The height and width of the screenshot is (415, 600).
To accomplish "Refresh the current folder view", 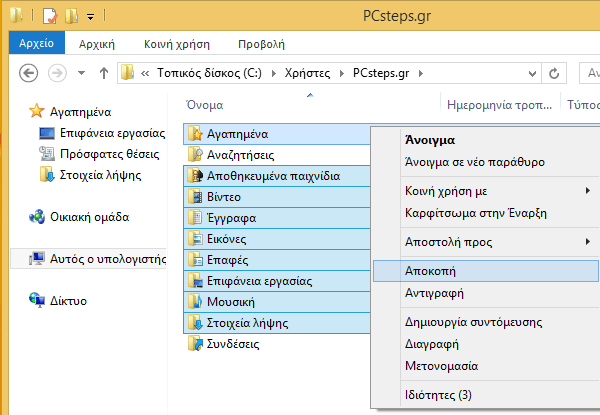I will tap(554, 73).
